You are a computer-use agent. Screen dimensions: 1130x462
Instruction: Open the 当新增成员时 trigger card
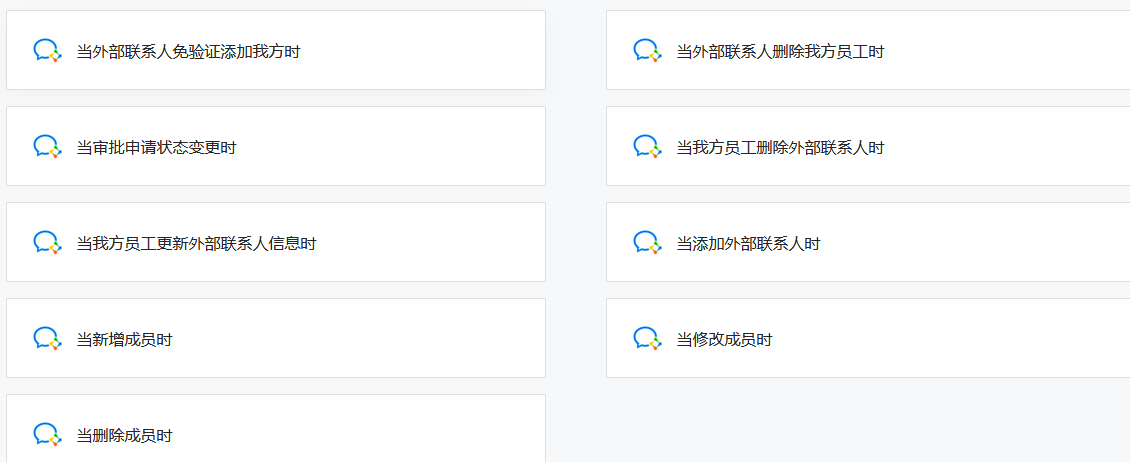point(276,338)
